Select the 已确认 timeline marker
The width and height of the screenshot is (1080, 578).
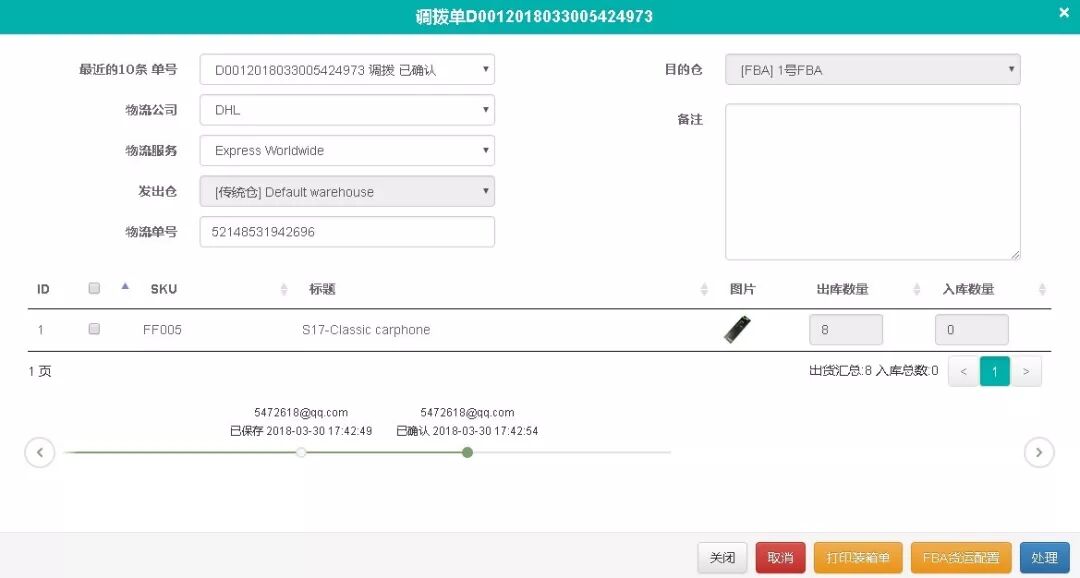[x=468, y=453]
